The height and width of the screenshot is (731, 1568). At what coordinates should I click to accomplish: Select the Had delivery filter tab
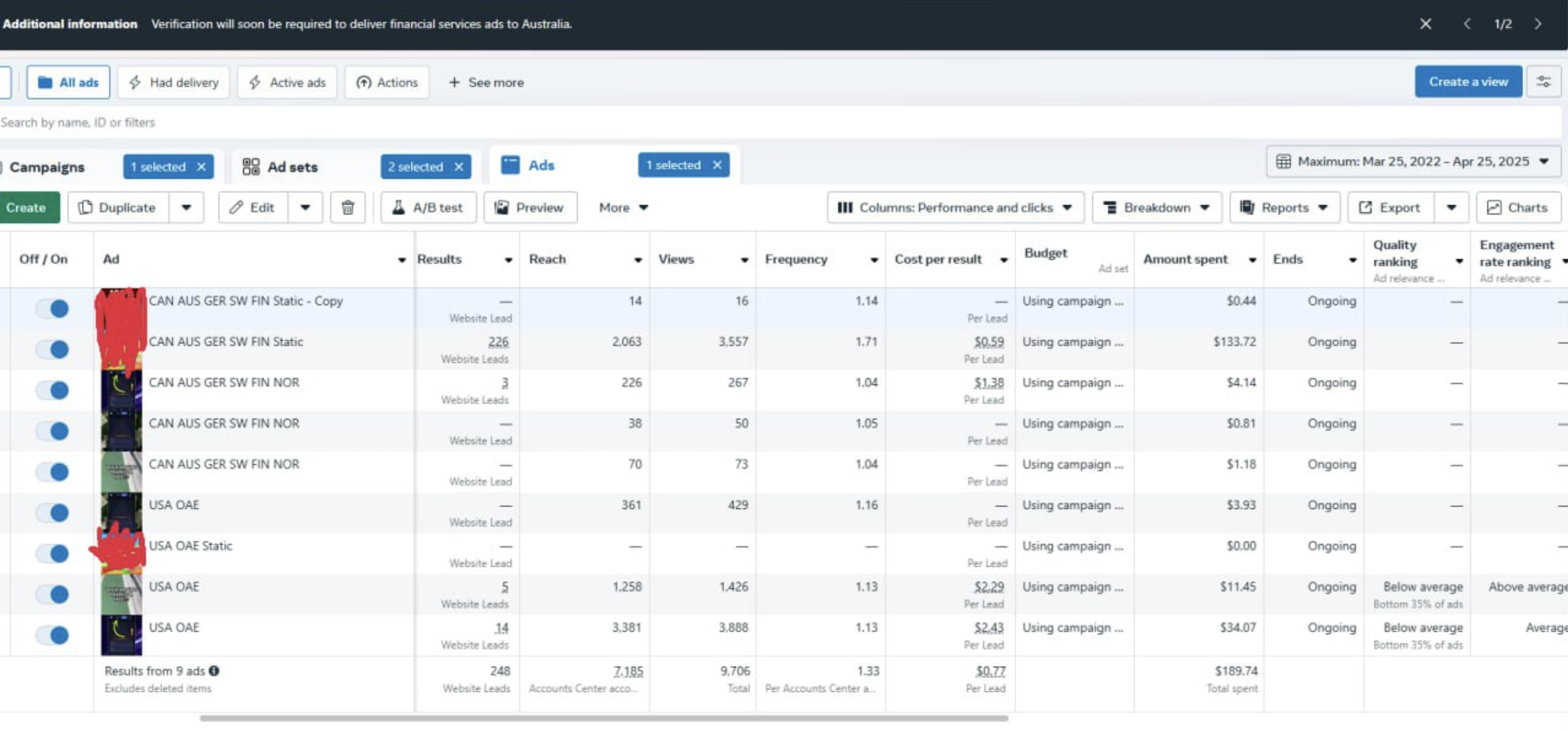pyautogui.click(x=173, y=82)
